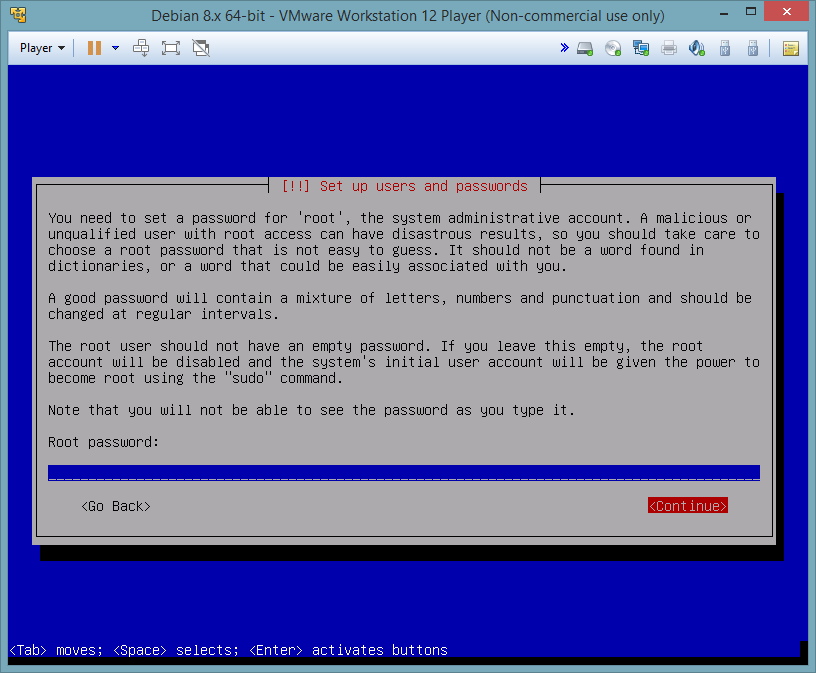The height and width of the screenshot is (673, 816).
Task: Click the 'Root password:' label
Action: 103,442
